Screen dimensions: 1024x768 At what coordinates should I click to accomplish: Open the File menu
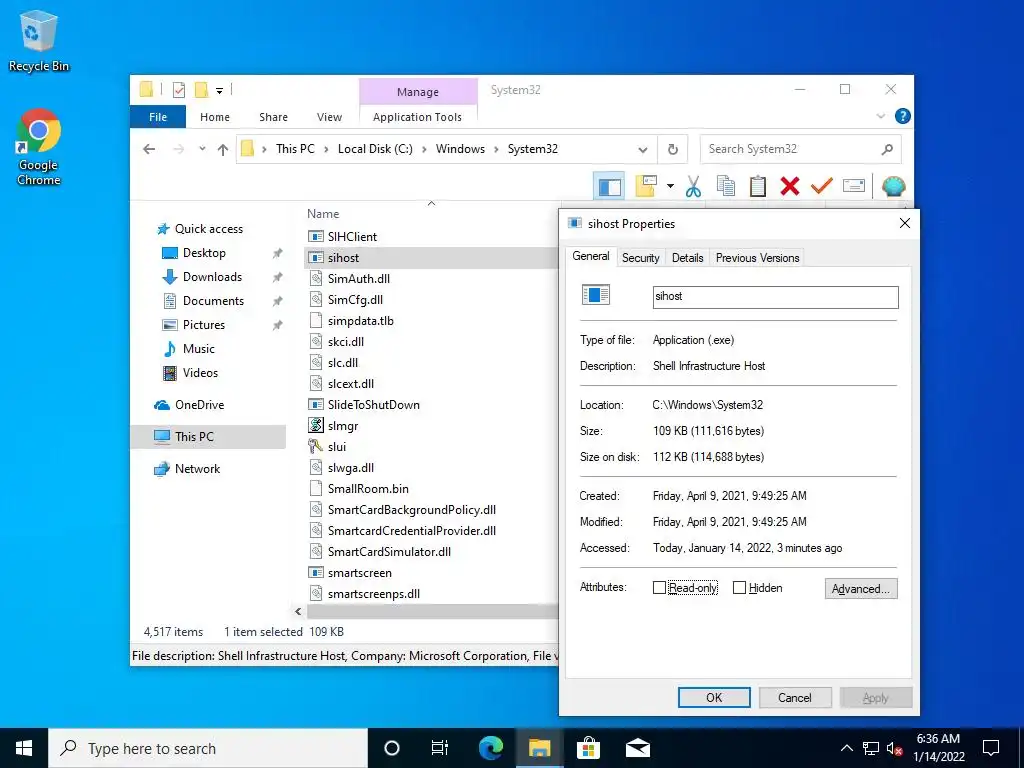point(158,117)
